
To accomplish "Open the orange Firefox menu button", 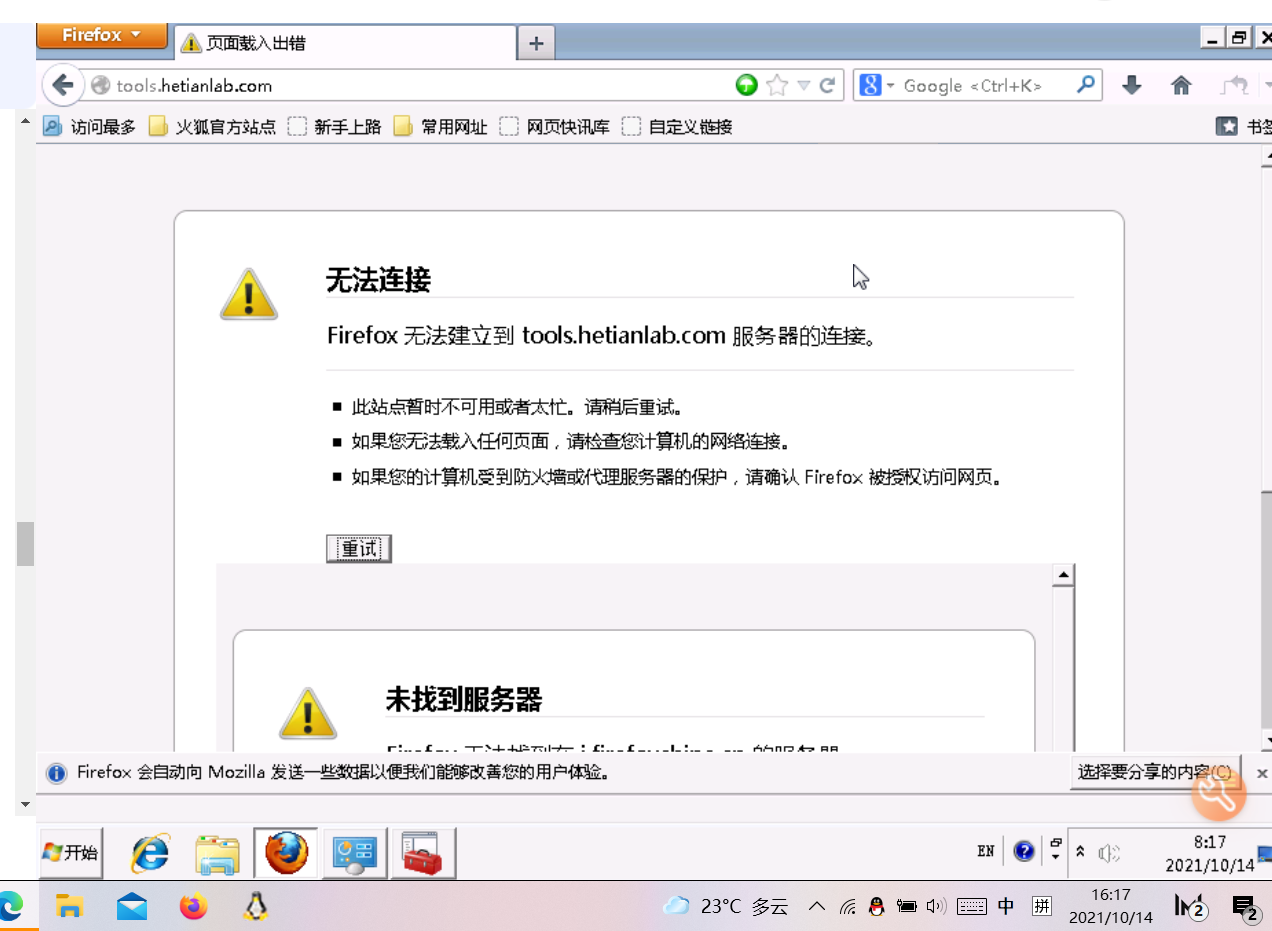I will [102, 35].
